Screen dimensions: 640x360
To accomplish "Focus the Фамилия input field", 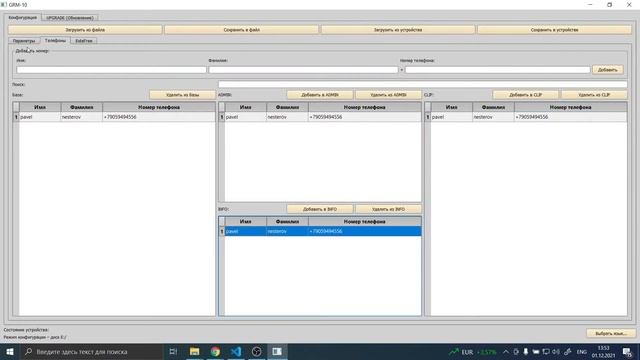I will 303,70.
